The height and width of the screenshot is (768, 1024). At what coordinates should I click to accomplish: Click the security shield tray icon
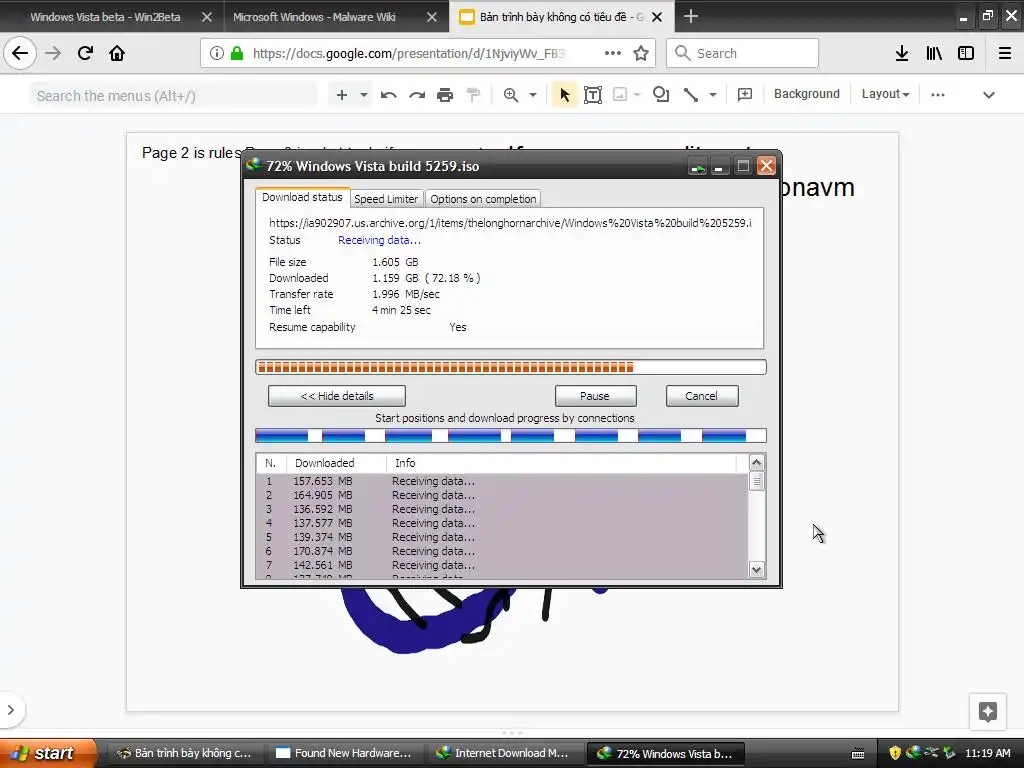[x=895, y=753]
